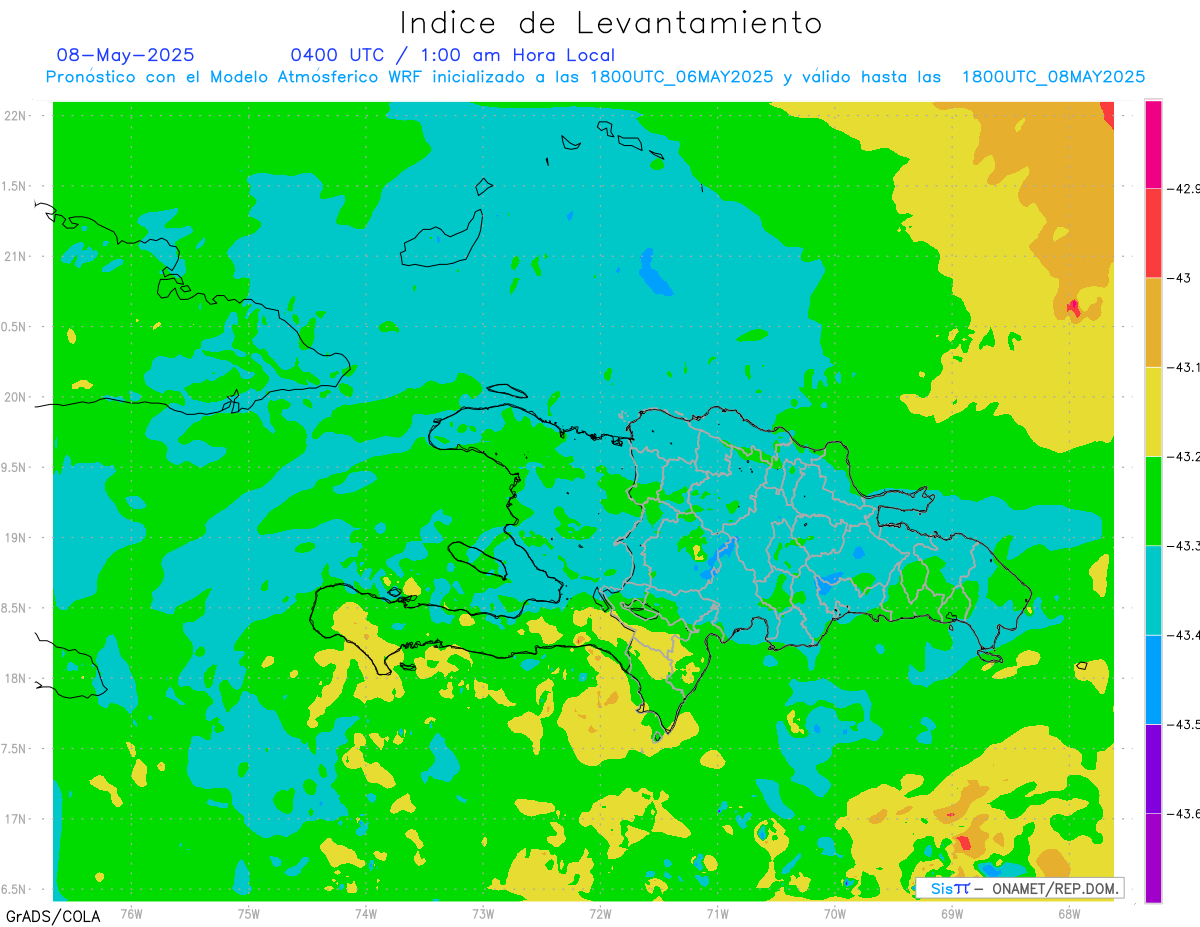1200x927 pixels.
Task: Select green legend swatch between -43.2 and -43.3
Action: (1153, 500)
